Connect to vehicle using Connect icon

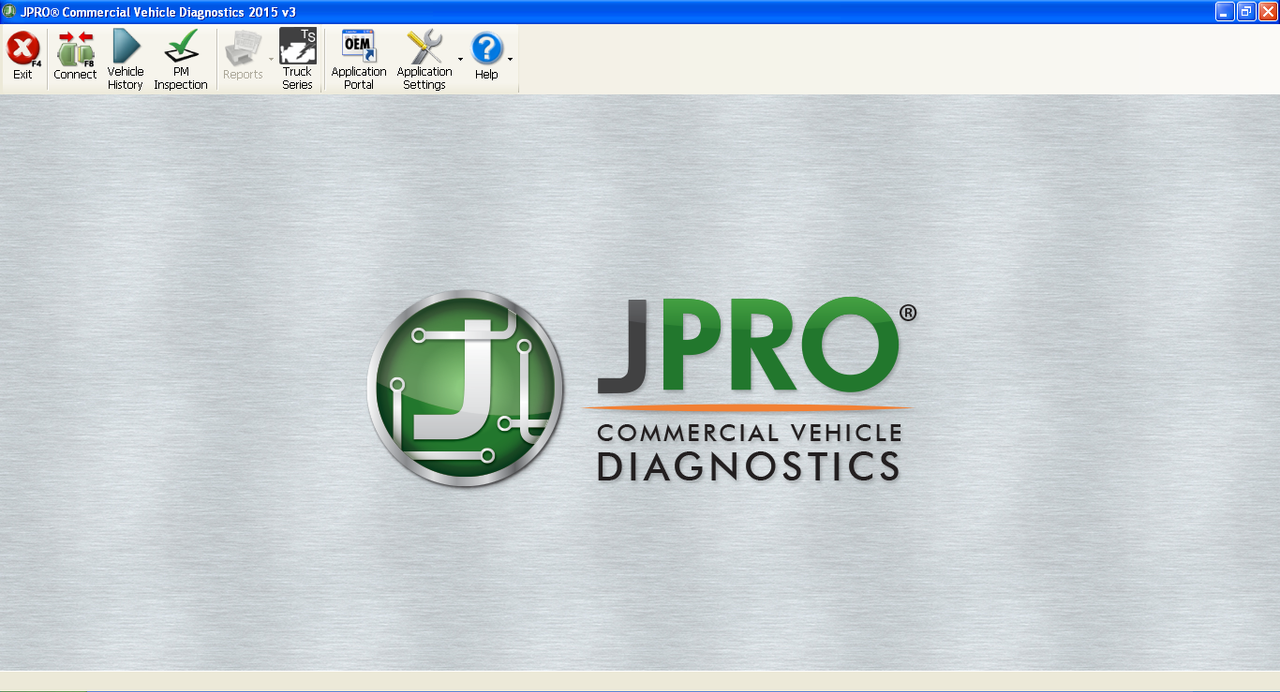[75, 58]
